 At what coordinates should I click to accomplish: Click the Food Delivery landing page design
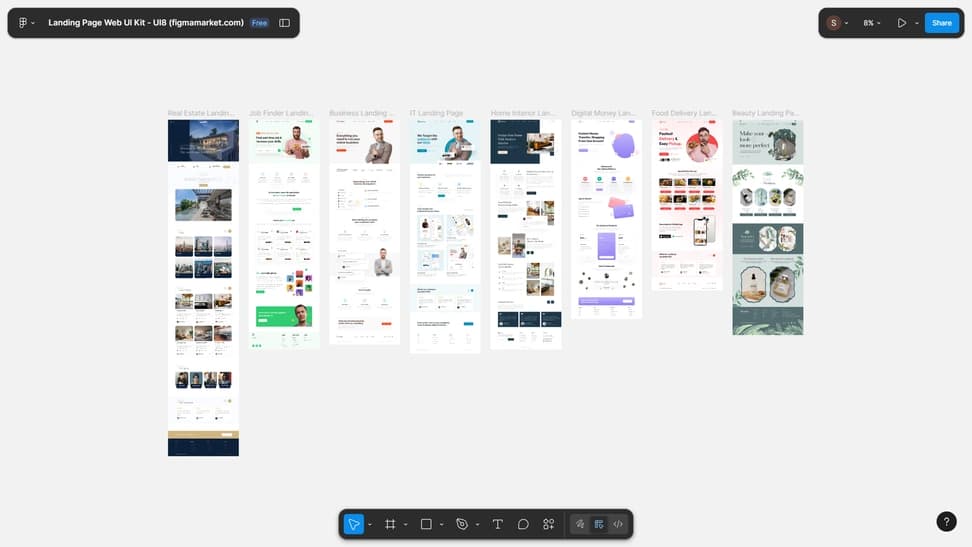(687, 205)
